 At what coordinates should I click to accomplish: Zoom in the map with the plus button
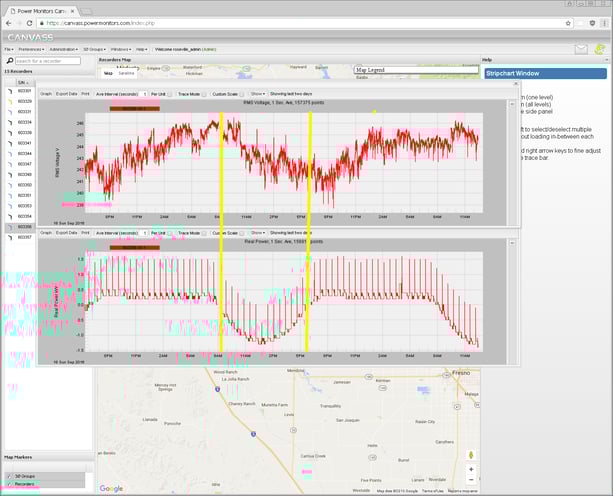[471, 469]
